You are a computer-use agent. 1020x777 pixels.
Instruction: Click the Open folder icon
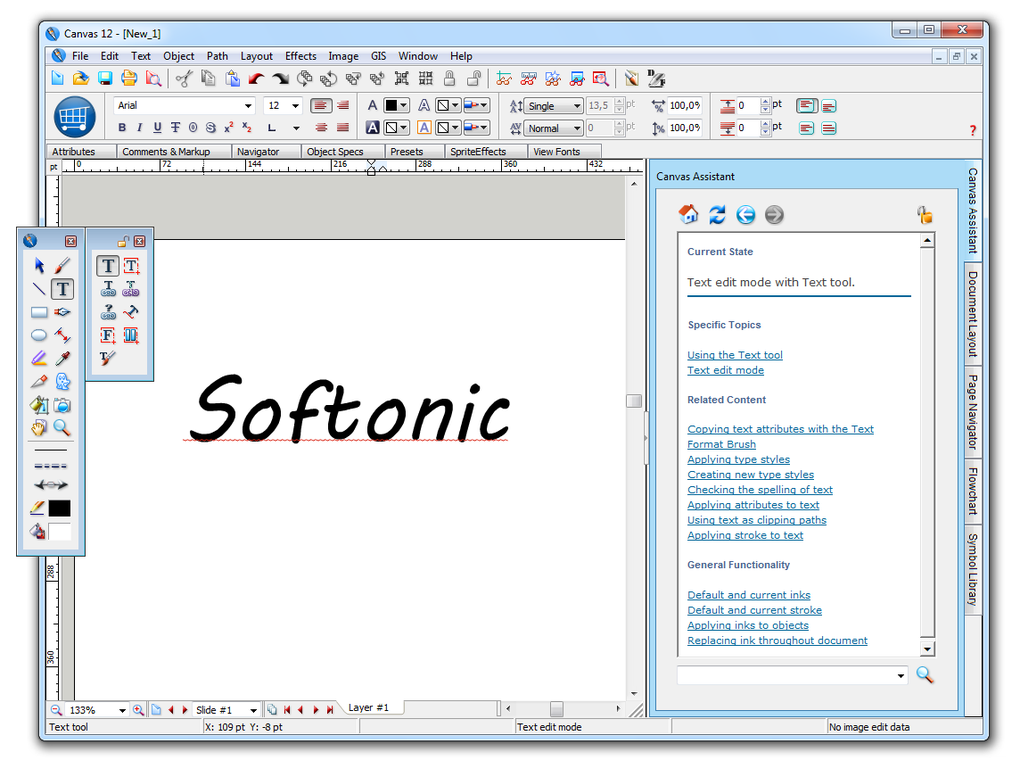81,79
